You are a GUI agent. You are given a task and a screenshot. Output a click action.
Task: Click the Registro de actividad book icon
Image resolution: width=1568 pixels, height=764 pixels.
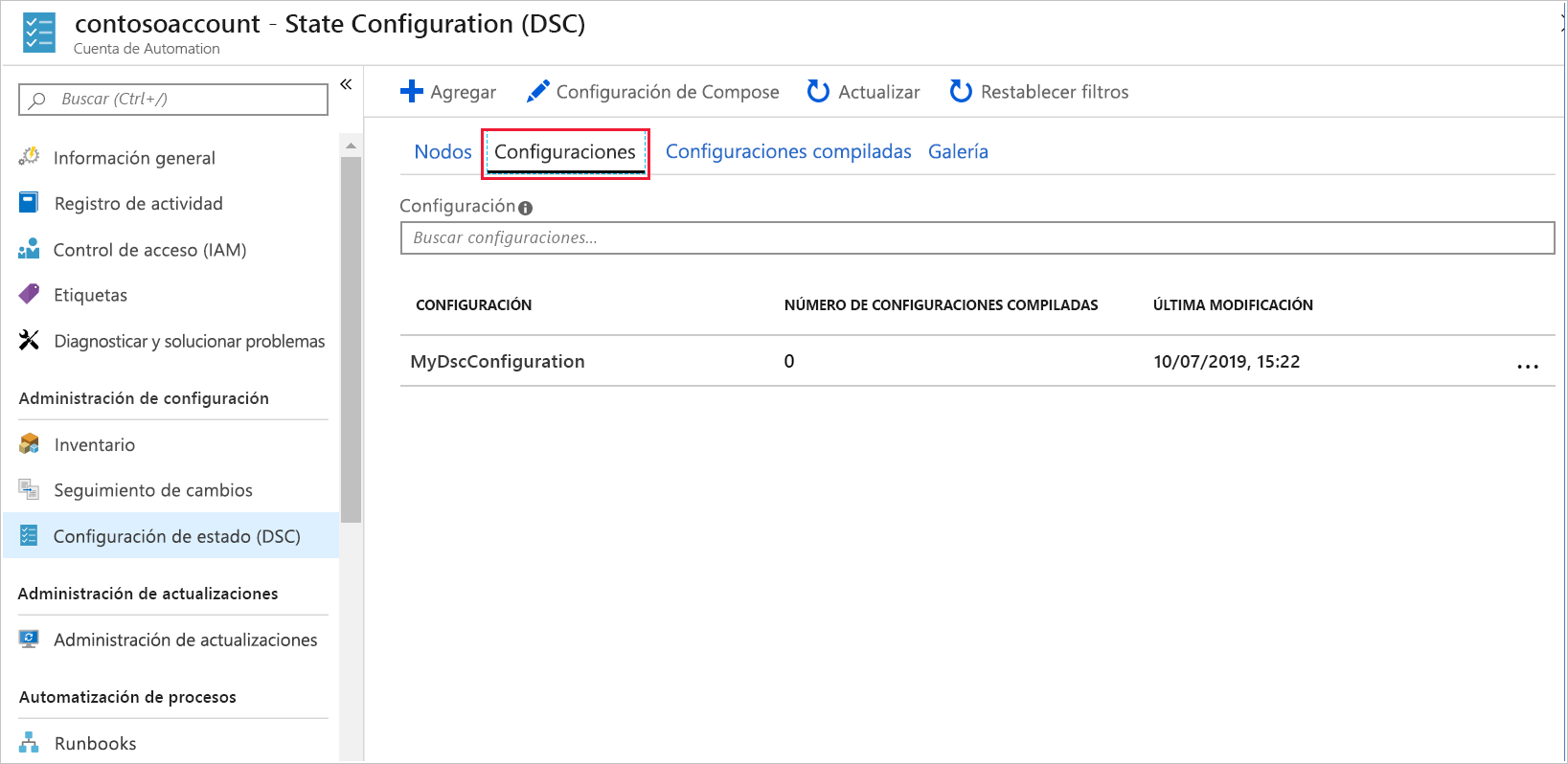tap(30, 202)
